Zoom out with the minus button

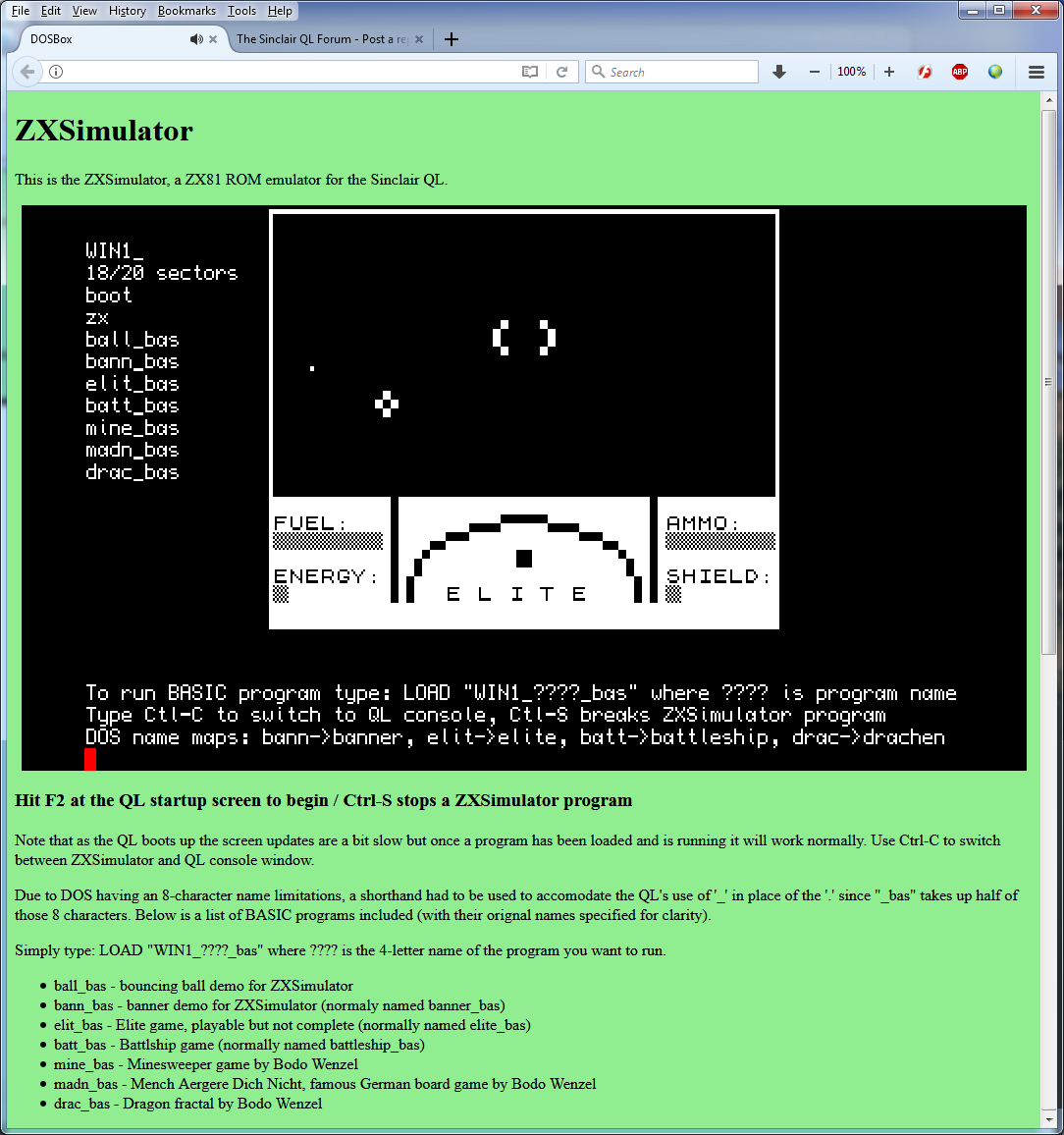click(x=815, y=72)
